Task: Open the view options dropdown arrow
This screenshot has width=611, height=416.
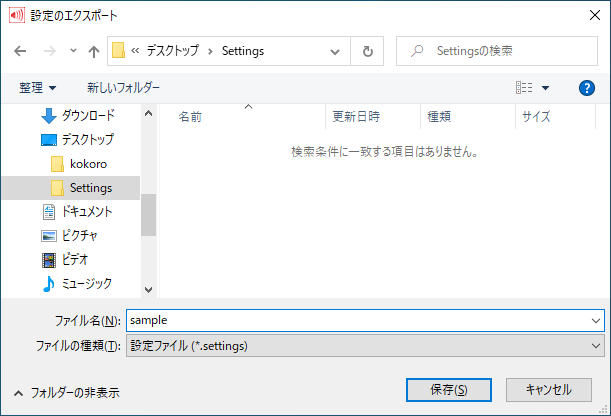Action: (546, 88)
